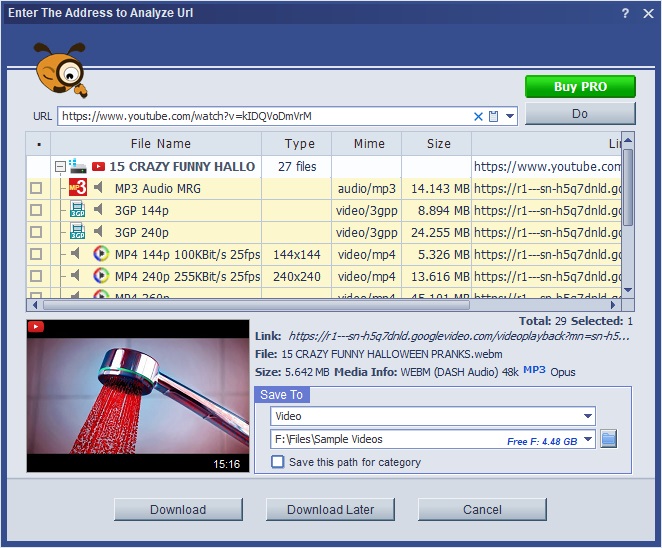662x548 pixels.
Task: Click the help question mark in the title bar
Action: click(625, 13)
